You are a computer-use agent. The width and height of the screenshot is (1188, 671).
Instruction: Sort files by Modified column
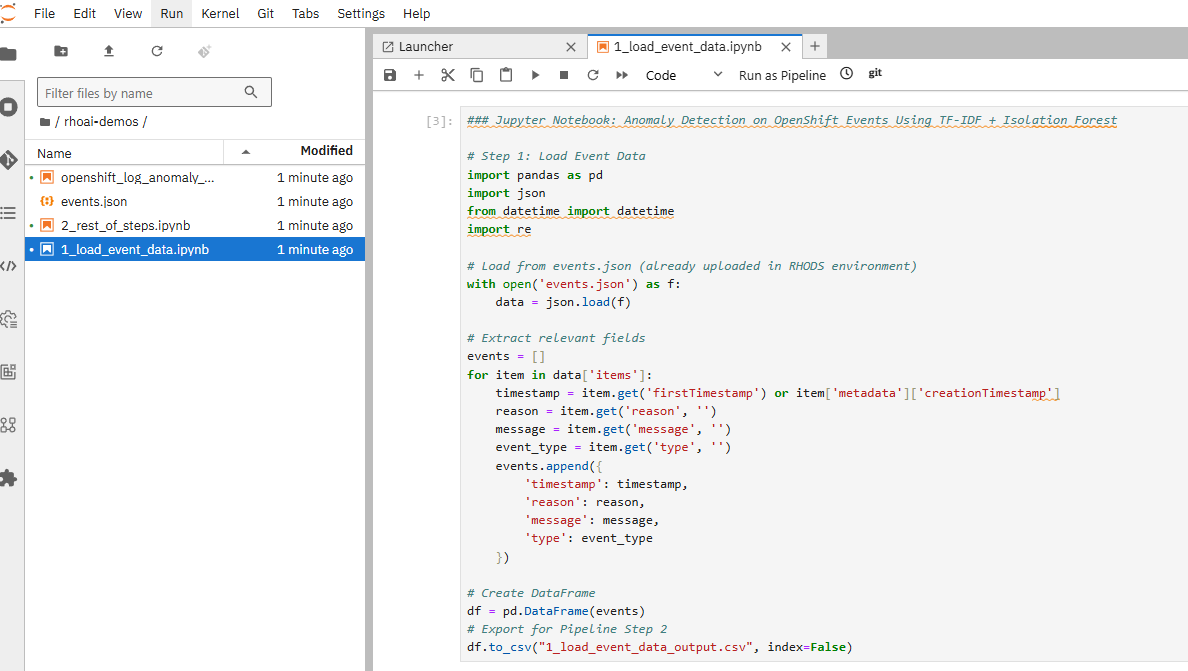[326, 151]
